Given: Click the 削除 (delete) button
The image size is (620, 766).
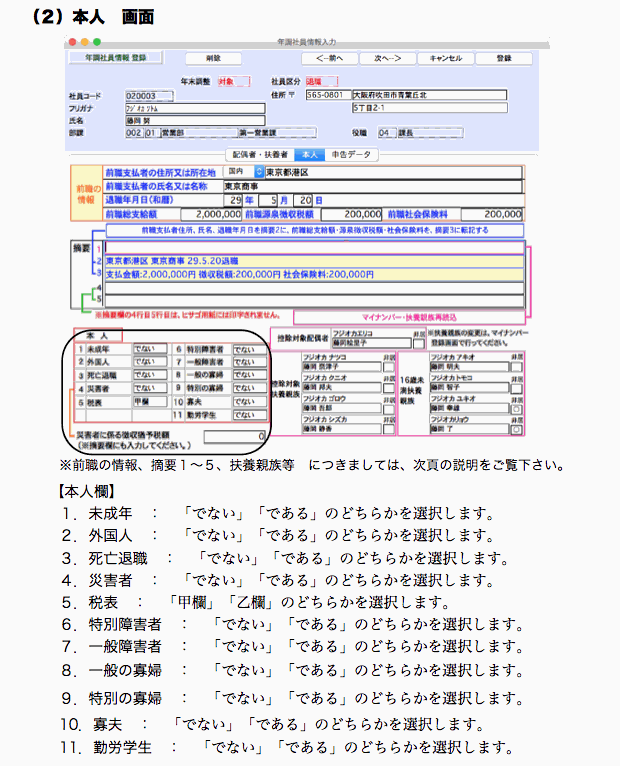Looking at the screenshot, I should coord(213,58).
